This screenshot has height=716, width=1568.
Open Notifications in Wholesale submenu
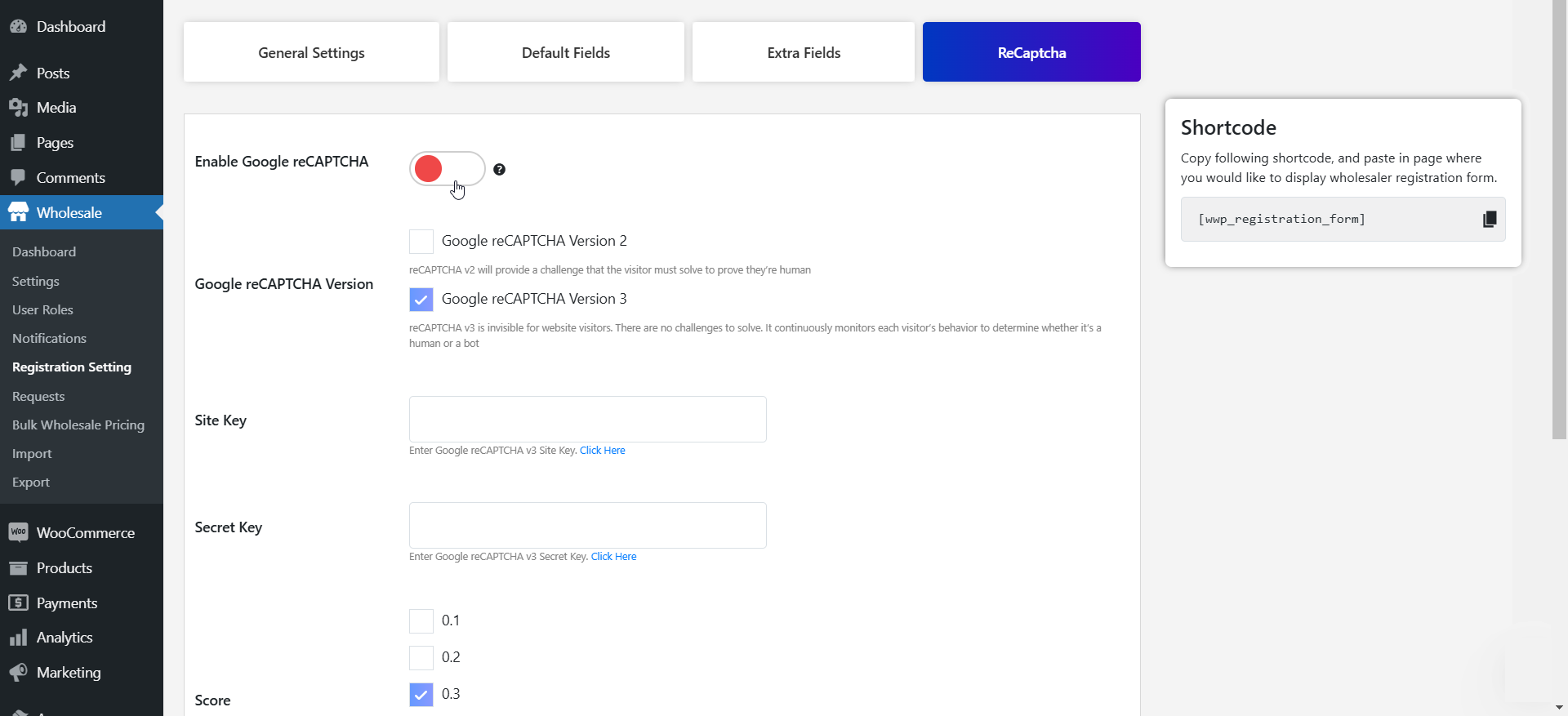(49, 338)
